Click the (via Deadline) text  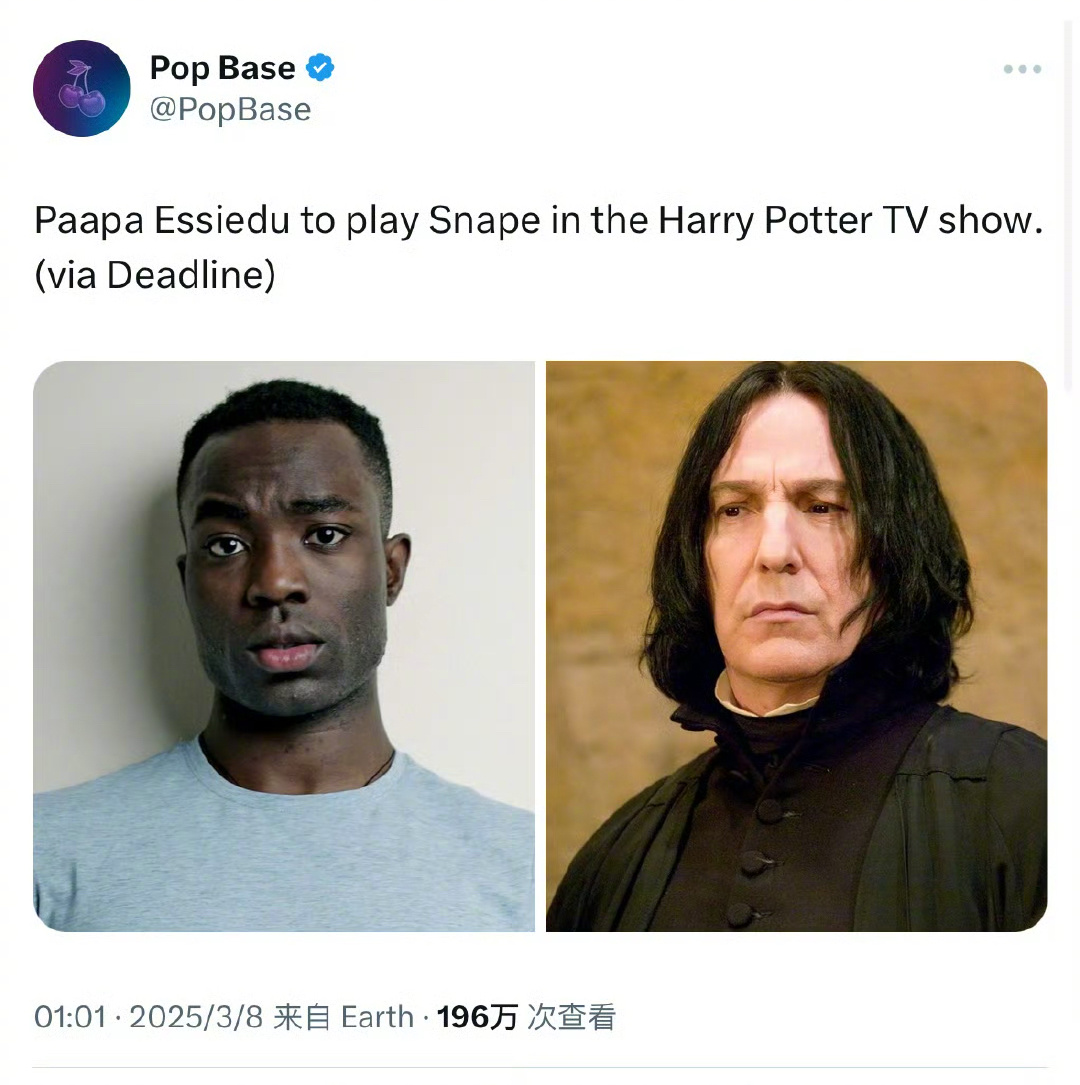155,275
